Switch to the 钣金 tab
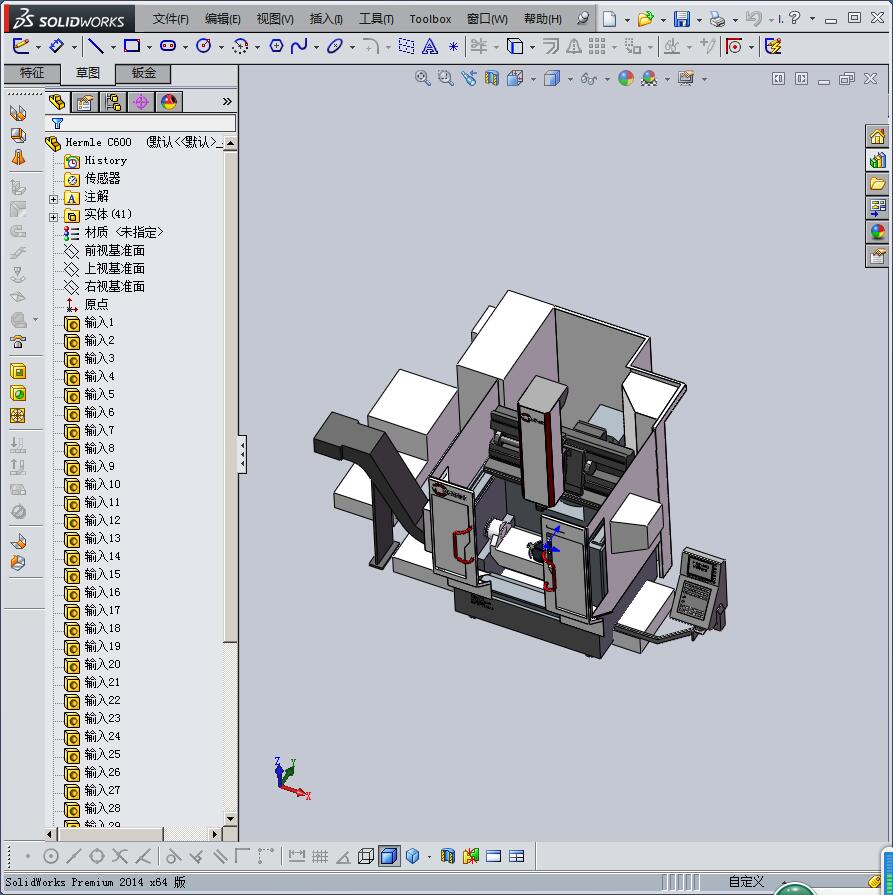893x895 pixels. click(x=143, y=73)
